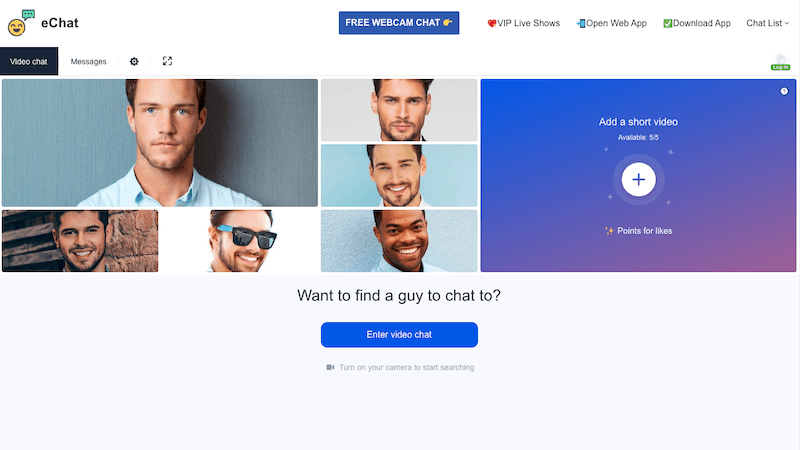Click the user avatar Log in icon
This screenshot has height=450, width=800.
click(781, 62)
